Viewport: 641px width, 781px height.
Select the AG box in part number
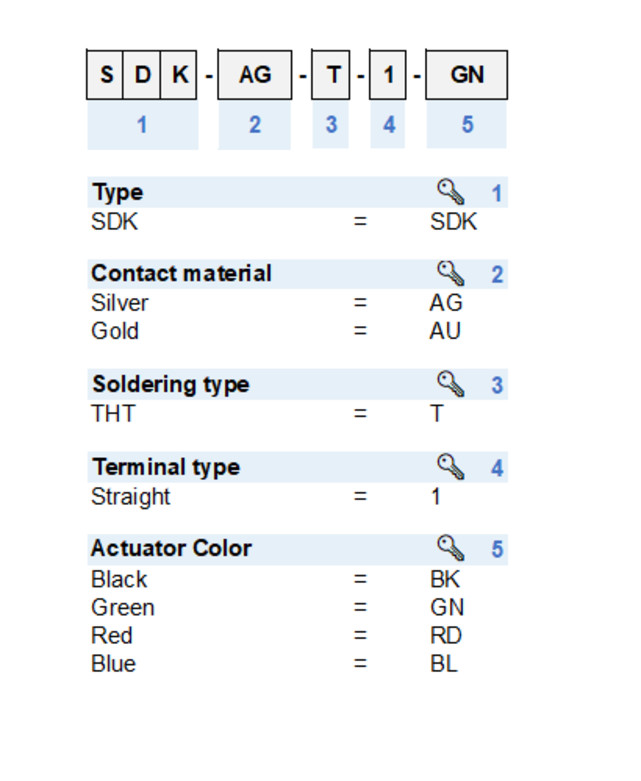[254, 75]
